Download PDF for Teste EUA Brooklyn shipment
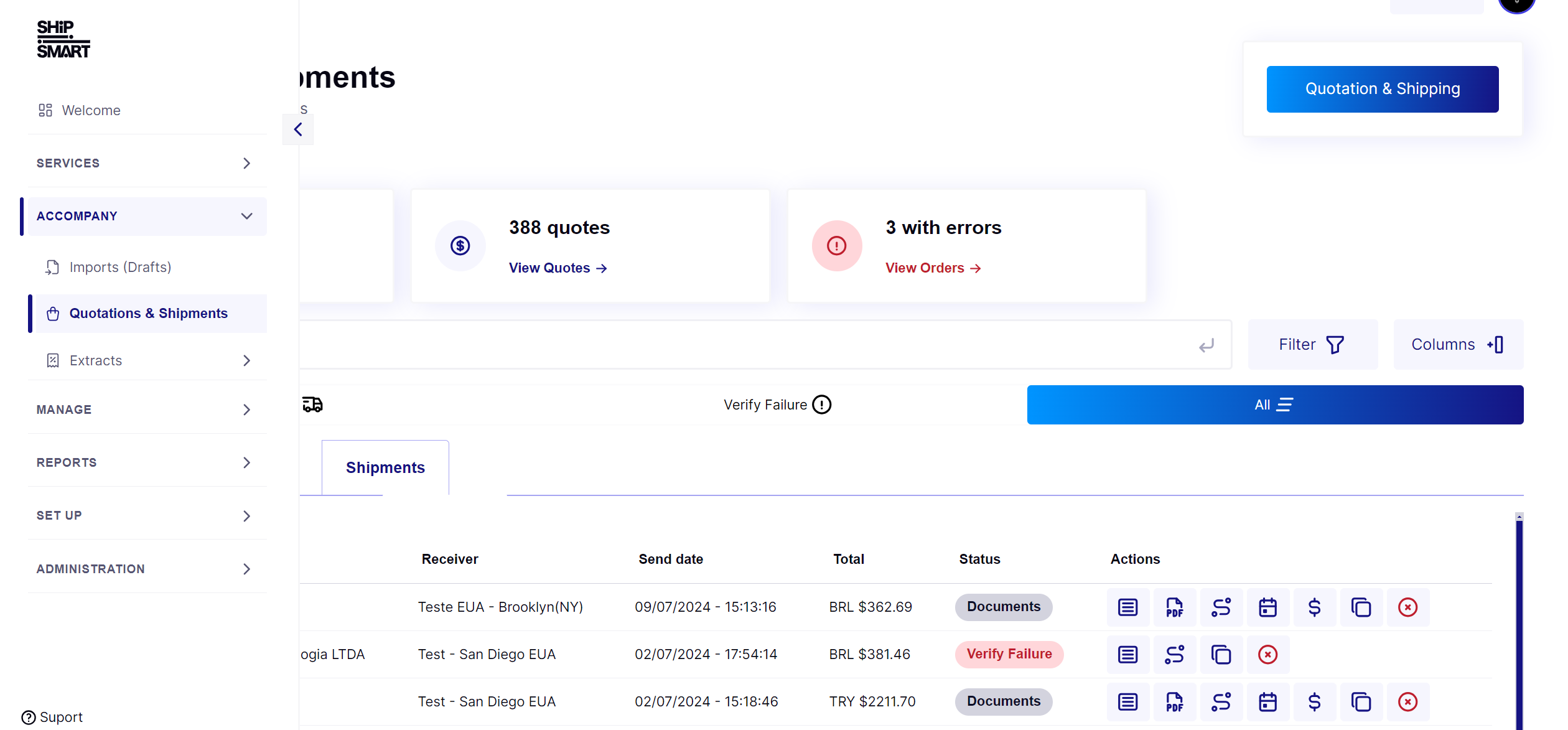The width and height of the screenshot is (1568, 730). pos(1174,607)
